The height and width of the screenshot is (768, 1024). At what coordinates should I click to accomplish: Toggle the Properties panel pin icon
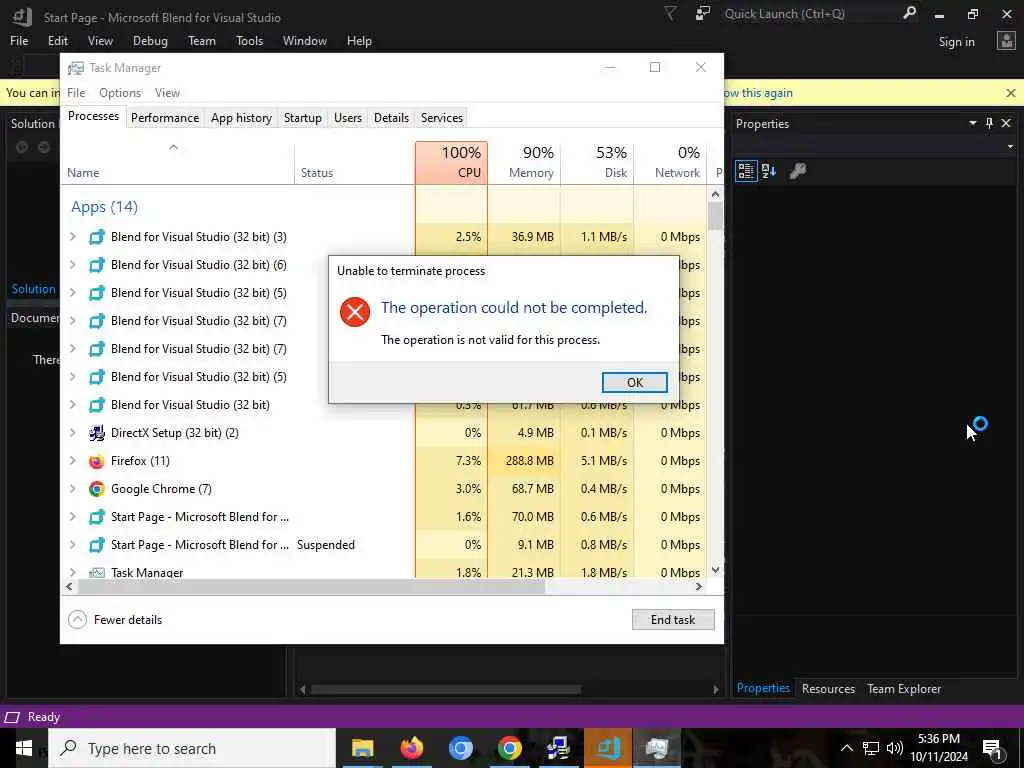989,123
